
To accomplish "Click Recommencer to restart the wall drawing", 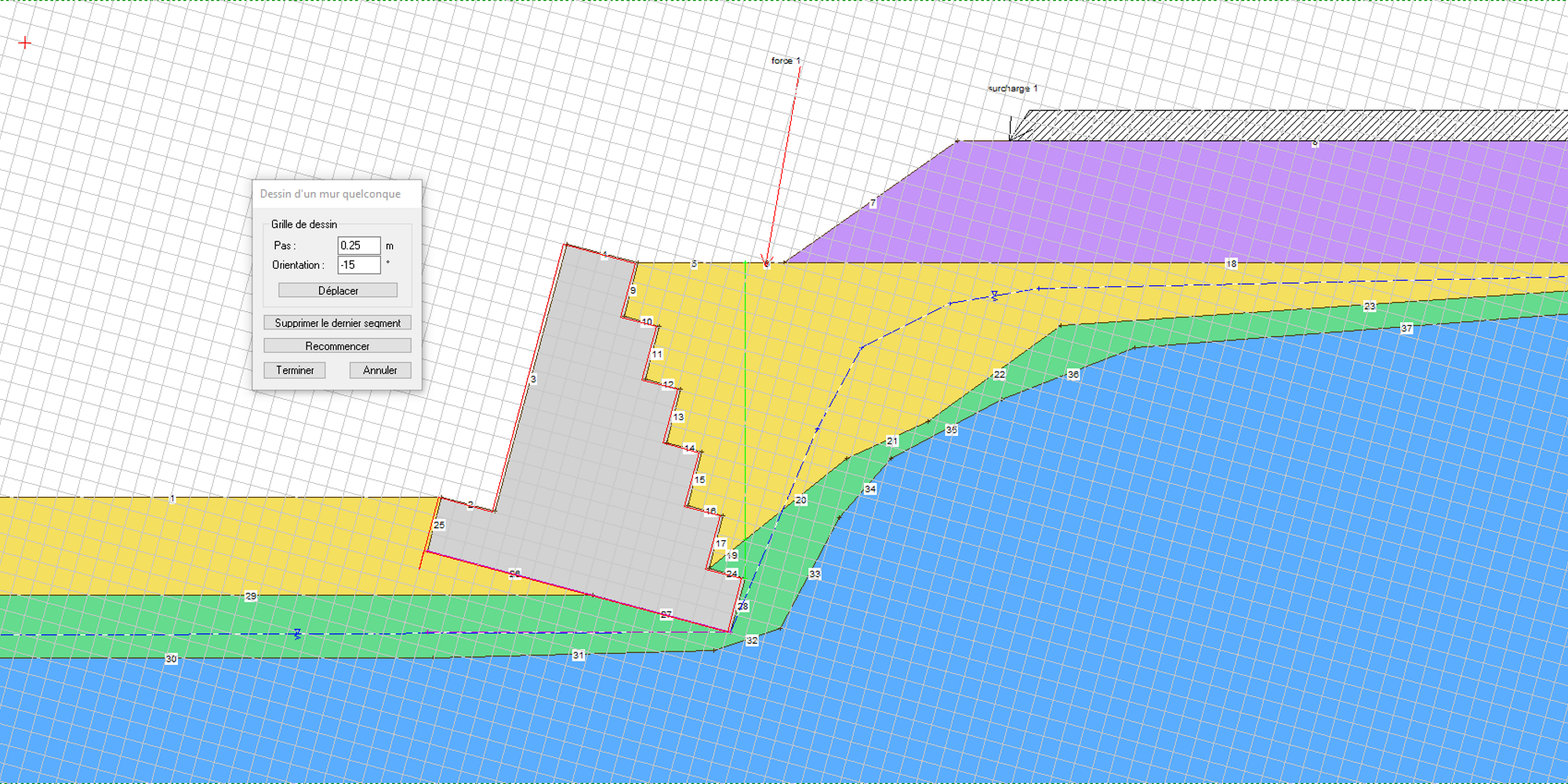I will pos(337,346).
